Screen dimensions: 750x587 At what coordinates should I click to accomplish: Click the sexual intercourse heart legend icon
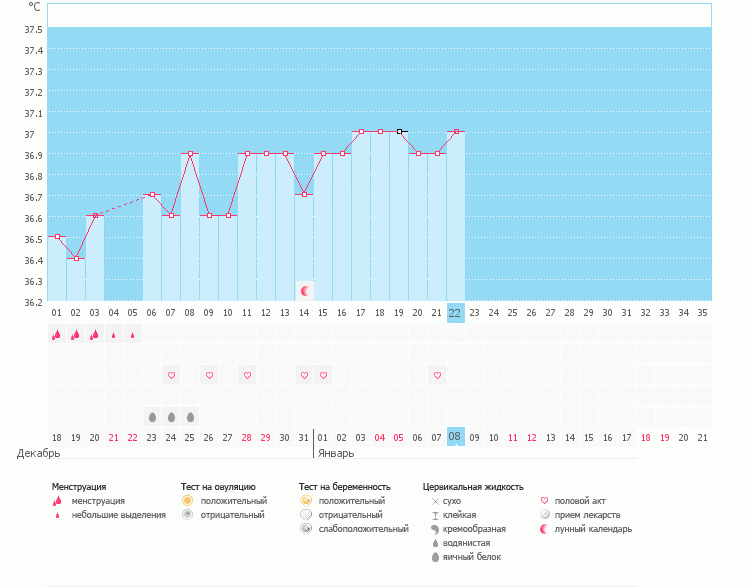point(545,500)
